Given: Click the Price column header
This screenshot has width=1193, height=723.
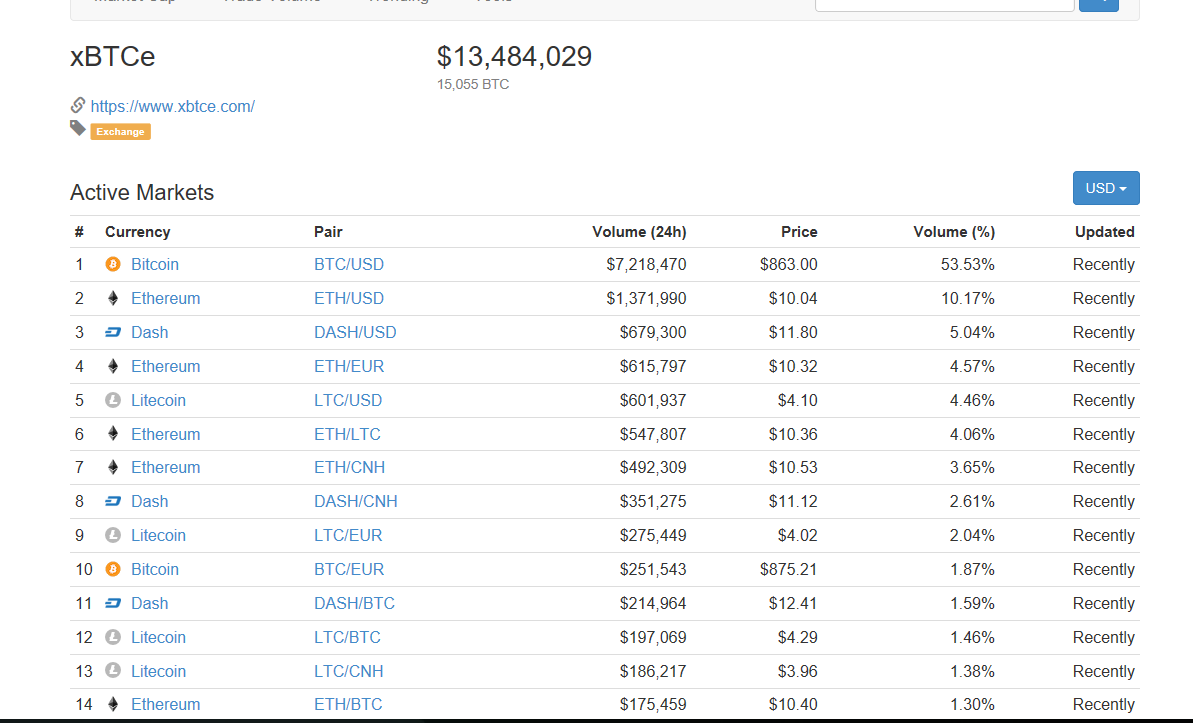Looking at the screenshot, I should (x=799, y=232).
